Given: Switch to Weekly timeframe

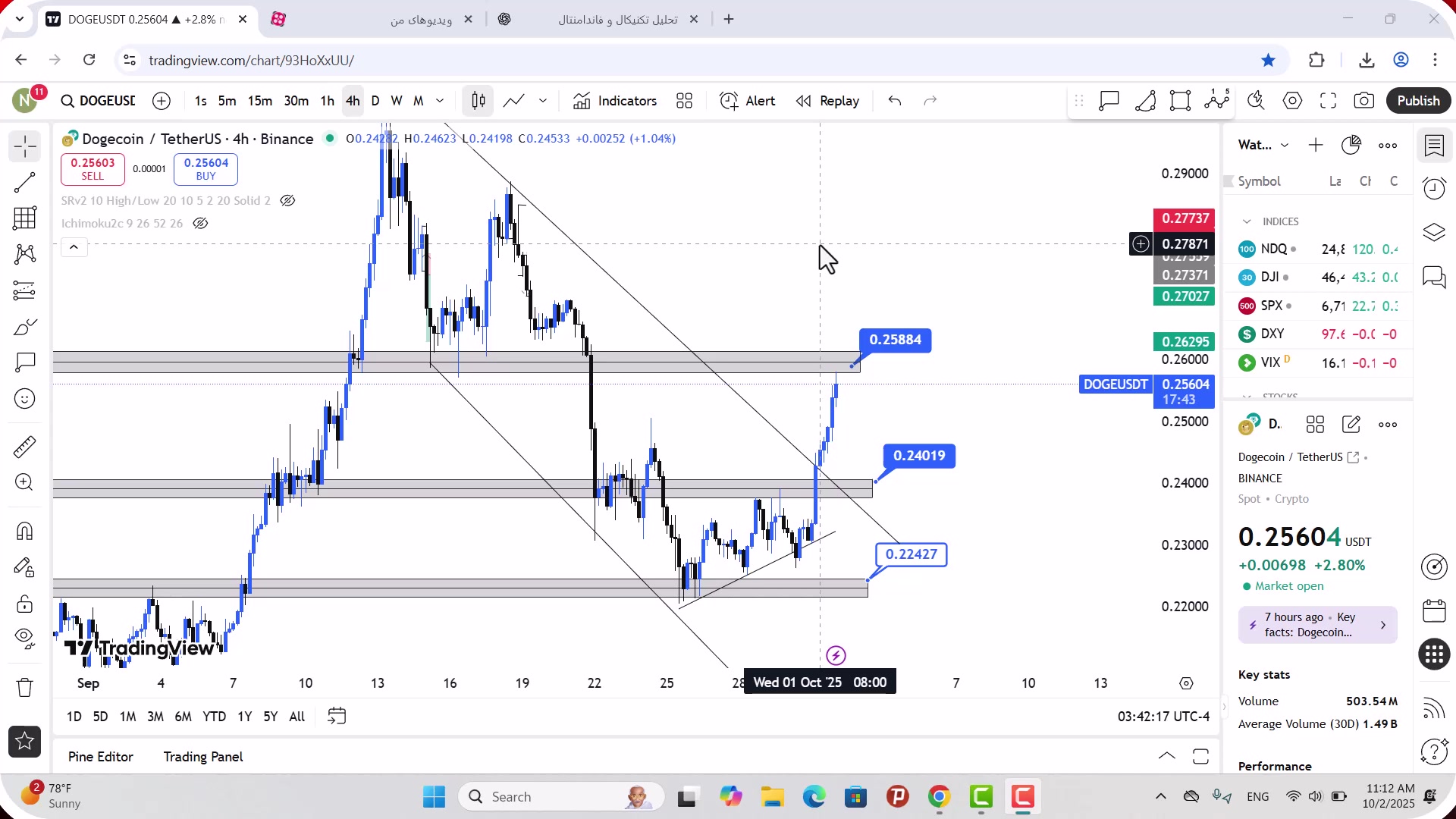Looking at the screenshot, I should coord(397,101).
